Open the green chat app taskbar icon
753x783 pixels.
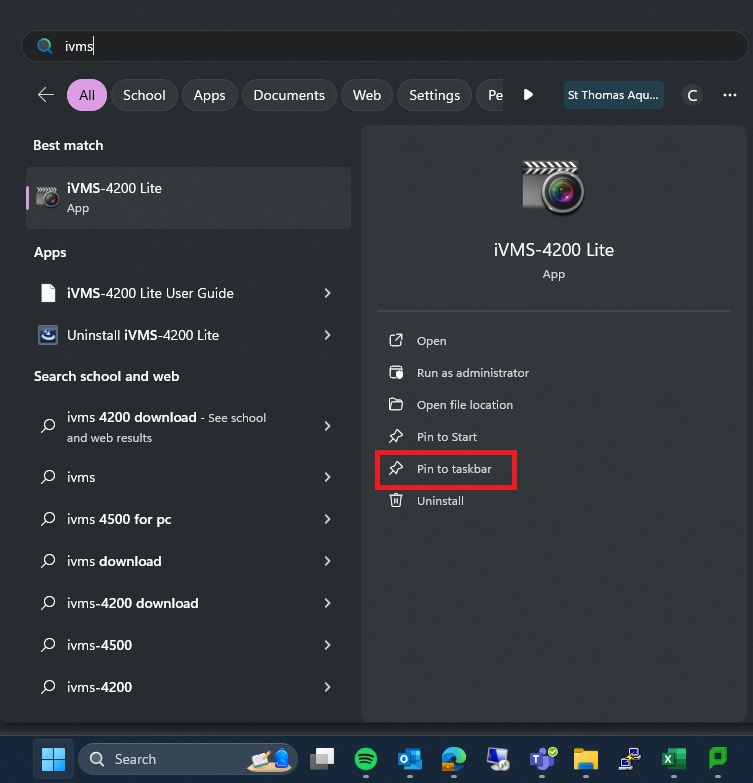point(718,759)
